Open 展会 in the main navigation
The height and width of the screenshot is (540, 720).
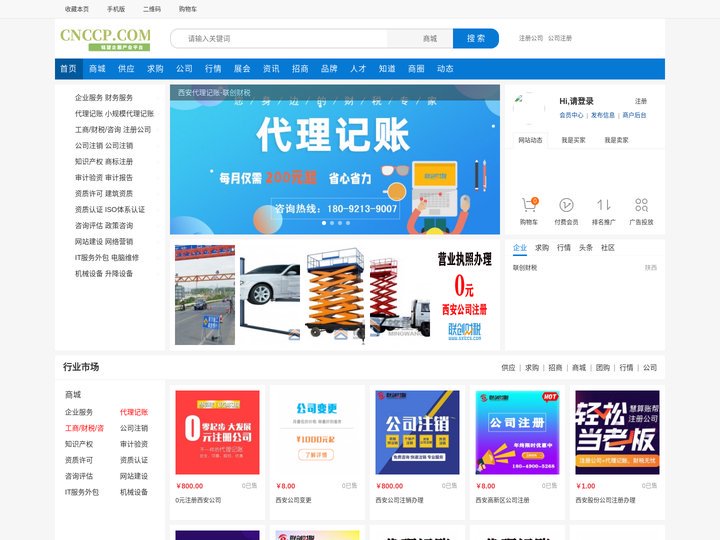[242, 69]
